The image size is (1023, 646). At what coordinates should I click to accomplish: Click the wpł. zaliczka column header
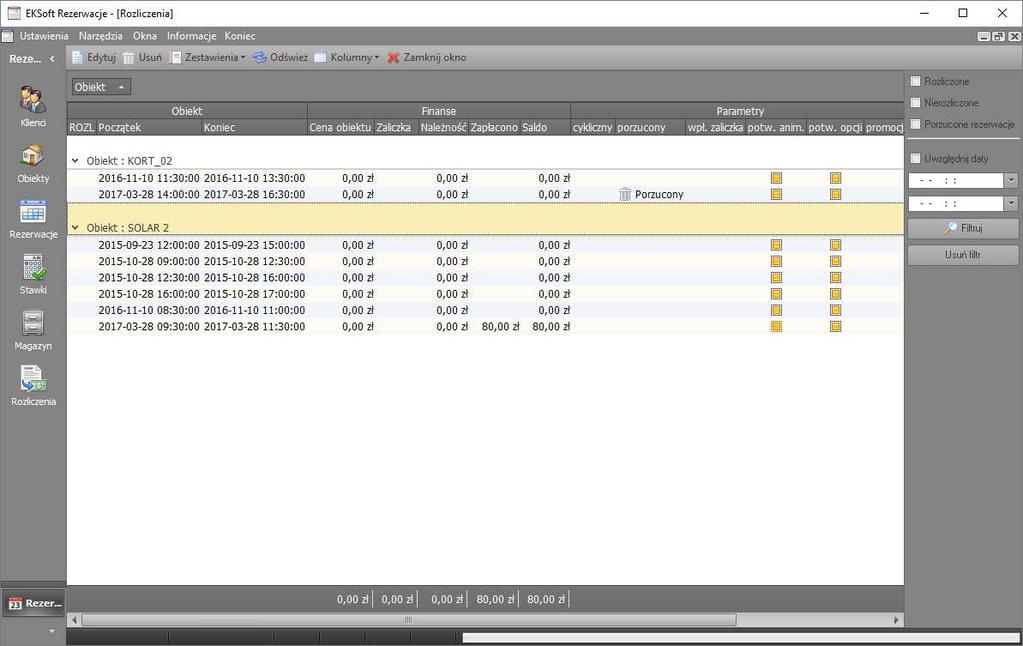pyautogui.click(x=715, y=127)
